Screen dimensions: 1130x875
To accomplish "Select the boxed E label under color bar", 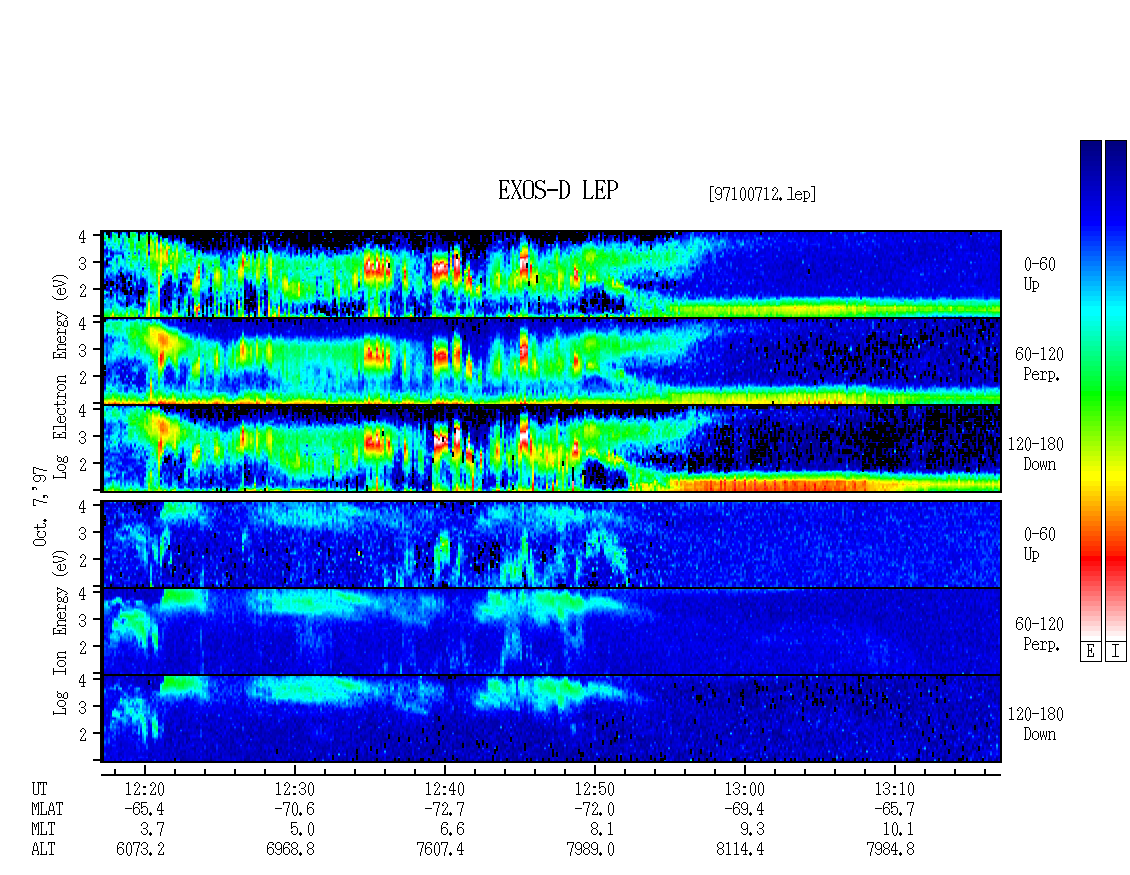I will 1090,652.
